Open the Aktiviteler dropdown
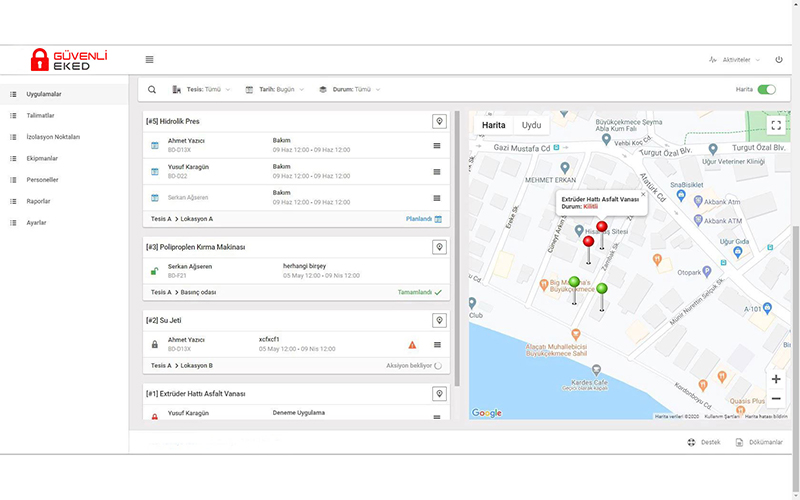800x500 pixels. pyautogui.click(x=734, y=60)
